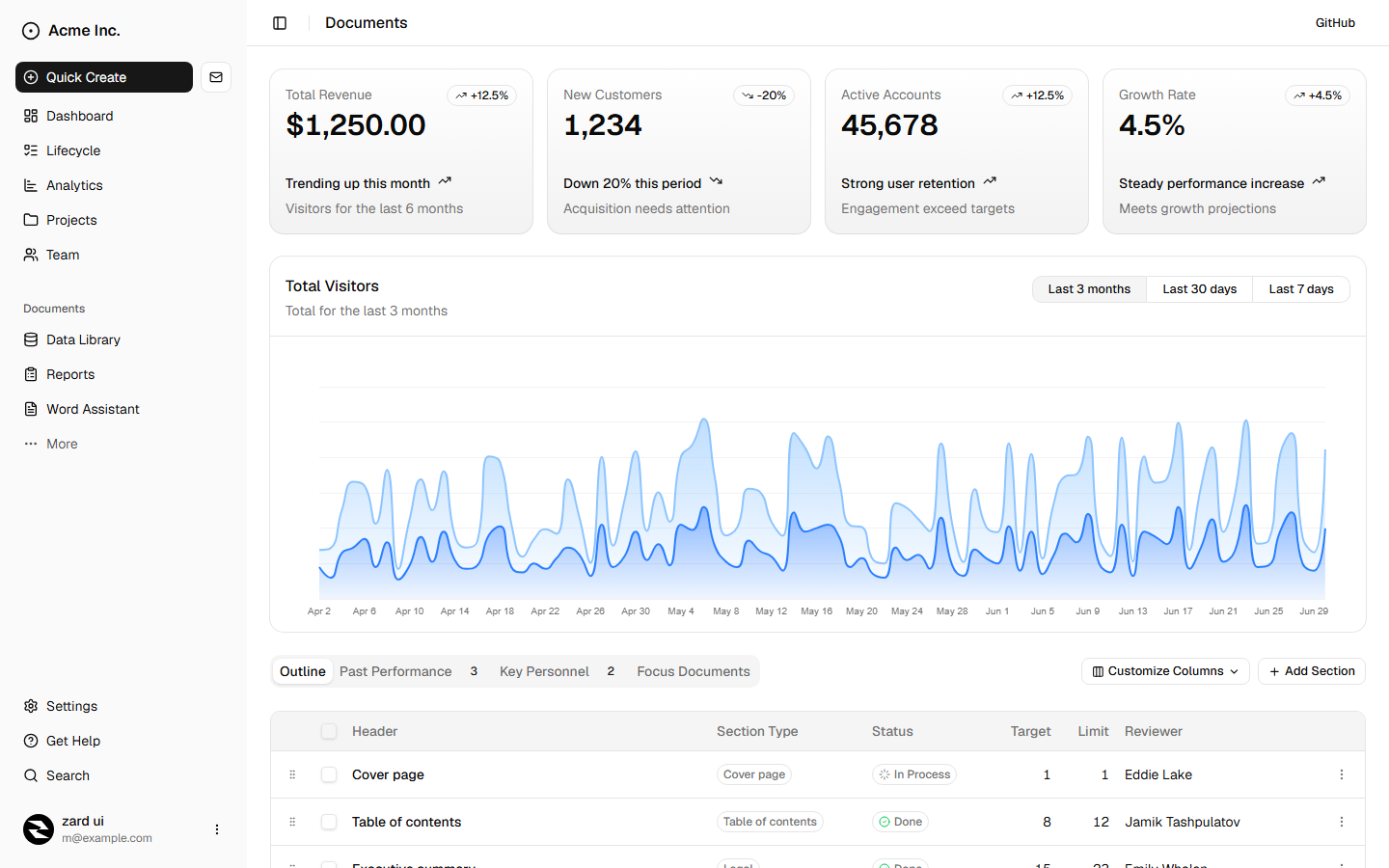Open the Customize Columns dropdown
The image size is (1389, 868).
[1165, 671]
